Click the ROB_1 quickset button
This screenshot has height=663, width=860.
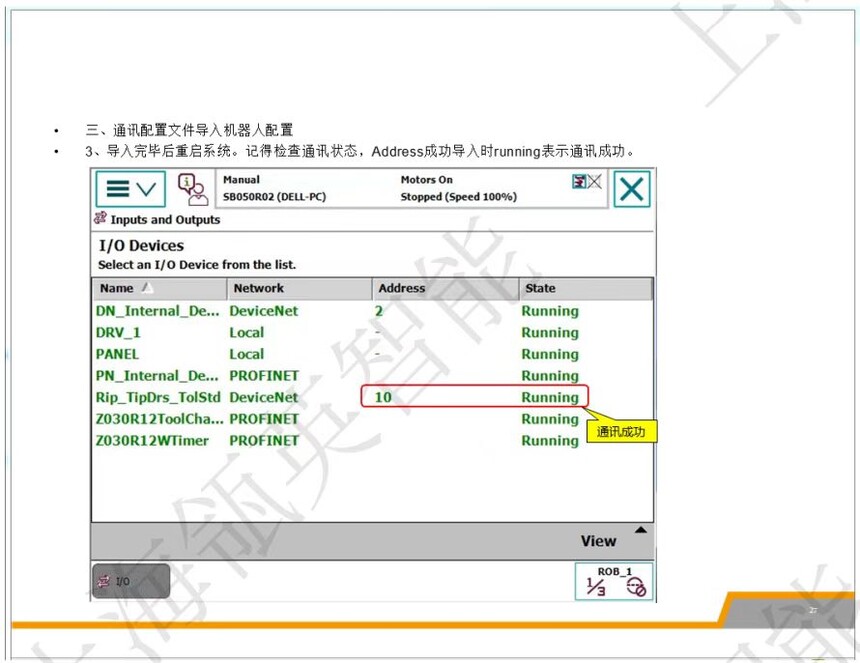coord(614,581)
